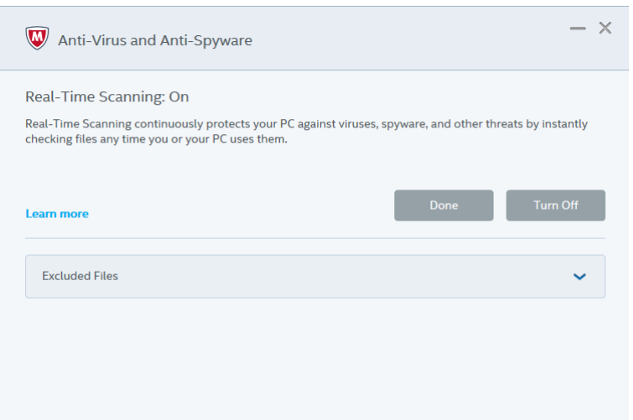Click the title bar area beside the heading
Screen dimensions: 633x420
(404, 39)
